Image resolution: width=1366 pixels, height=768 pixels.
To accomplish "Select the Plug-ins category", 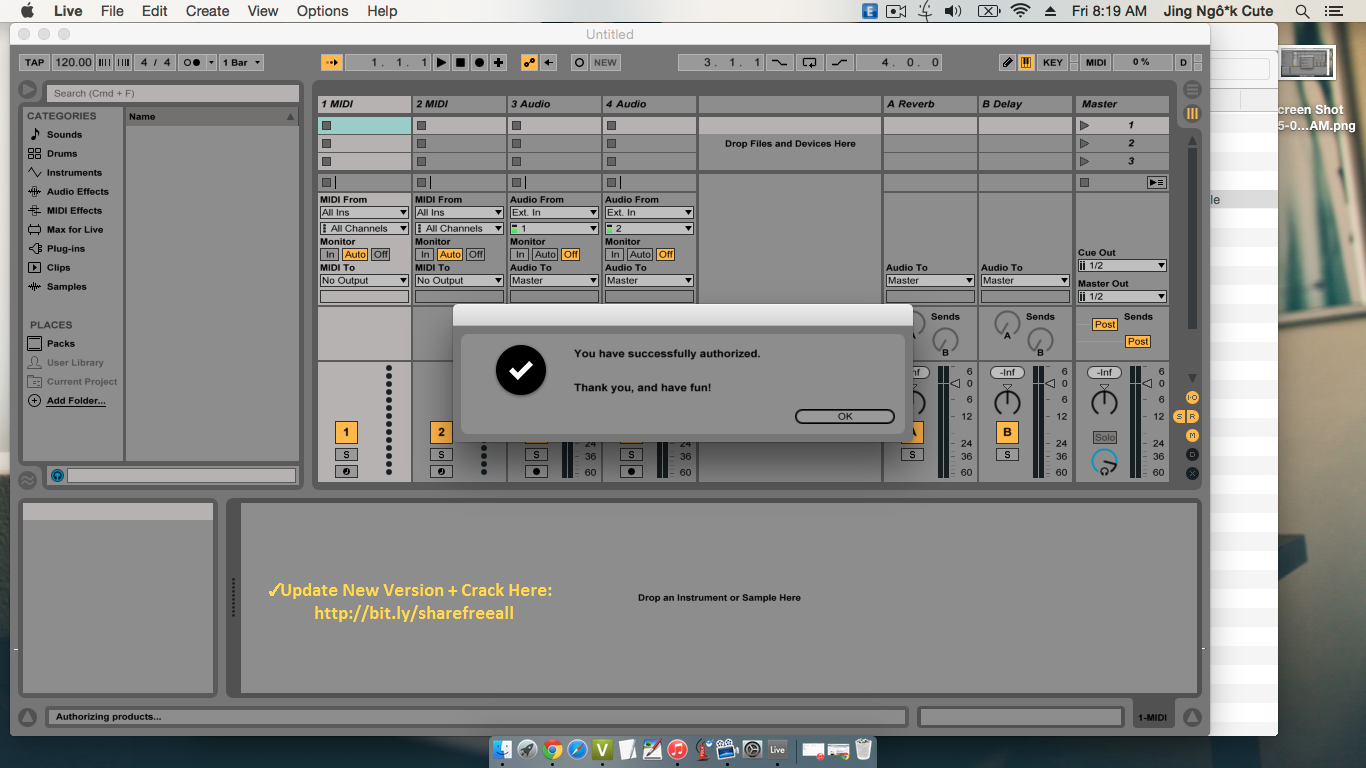I will 66,248.
